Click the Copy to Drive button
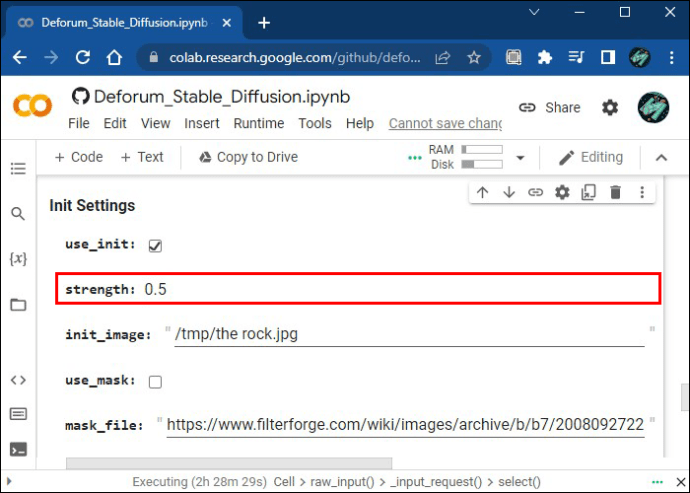 pyautogui.click(x=249, y=157)
